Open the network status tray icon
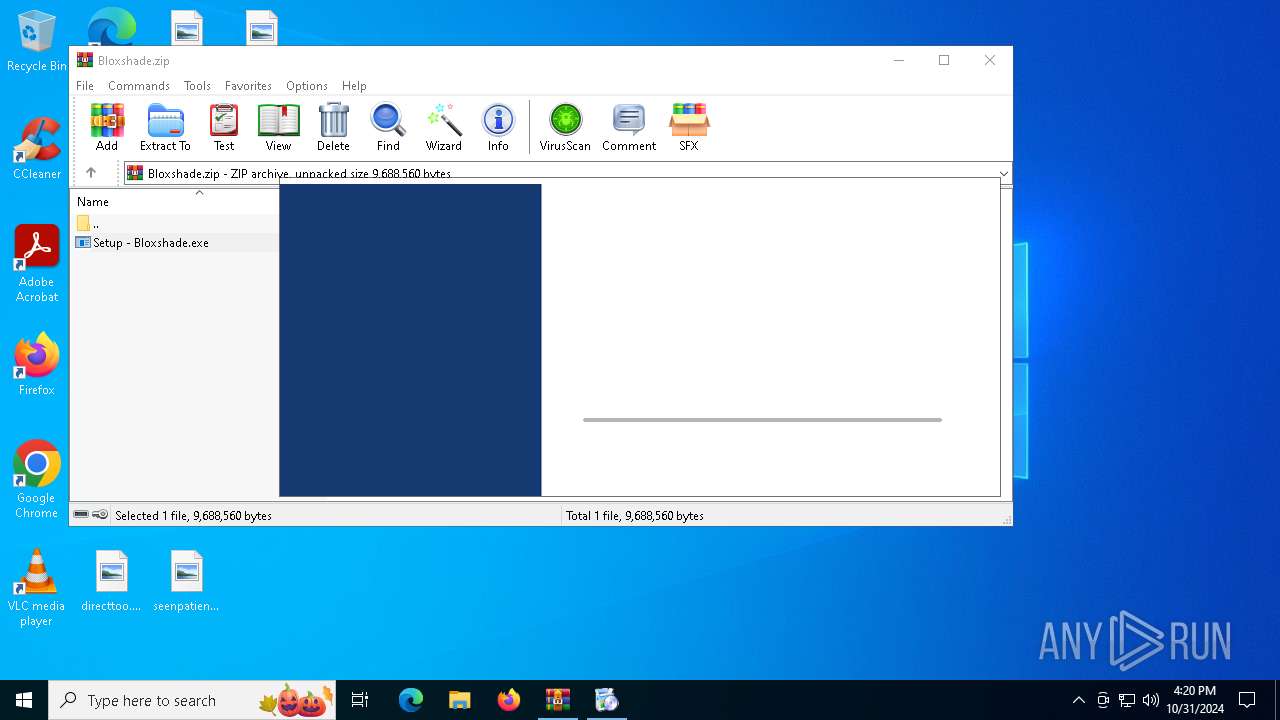 [x=1127, y=700]
